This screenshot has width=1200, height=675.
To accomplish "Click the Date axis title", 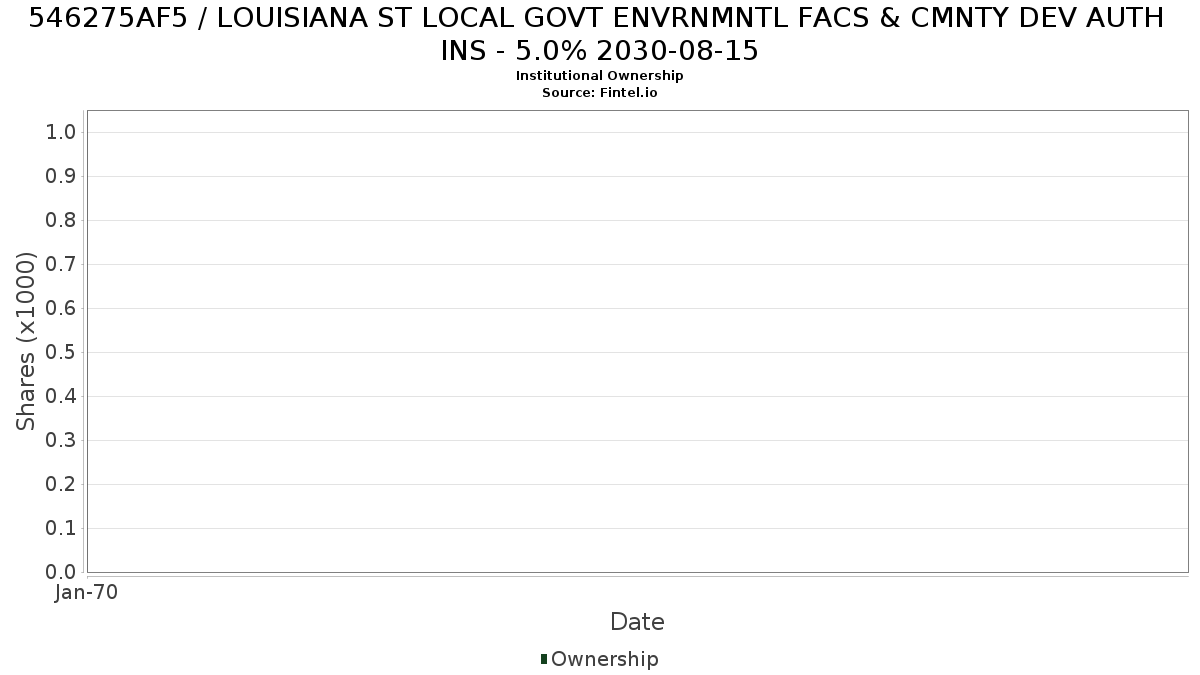I will 637,622.
